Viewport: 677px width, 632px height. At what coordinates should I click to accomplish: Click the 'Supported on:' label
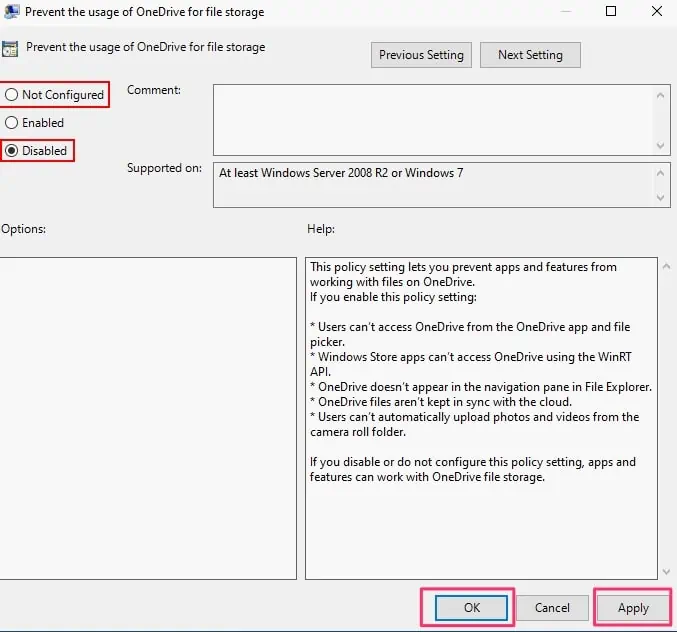164,168
